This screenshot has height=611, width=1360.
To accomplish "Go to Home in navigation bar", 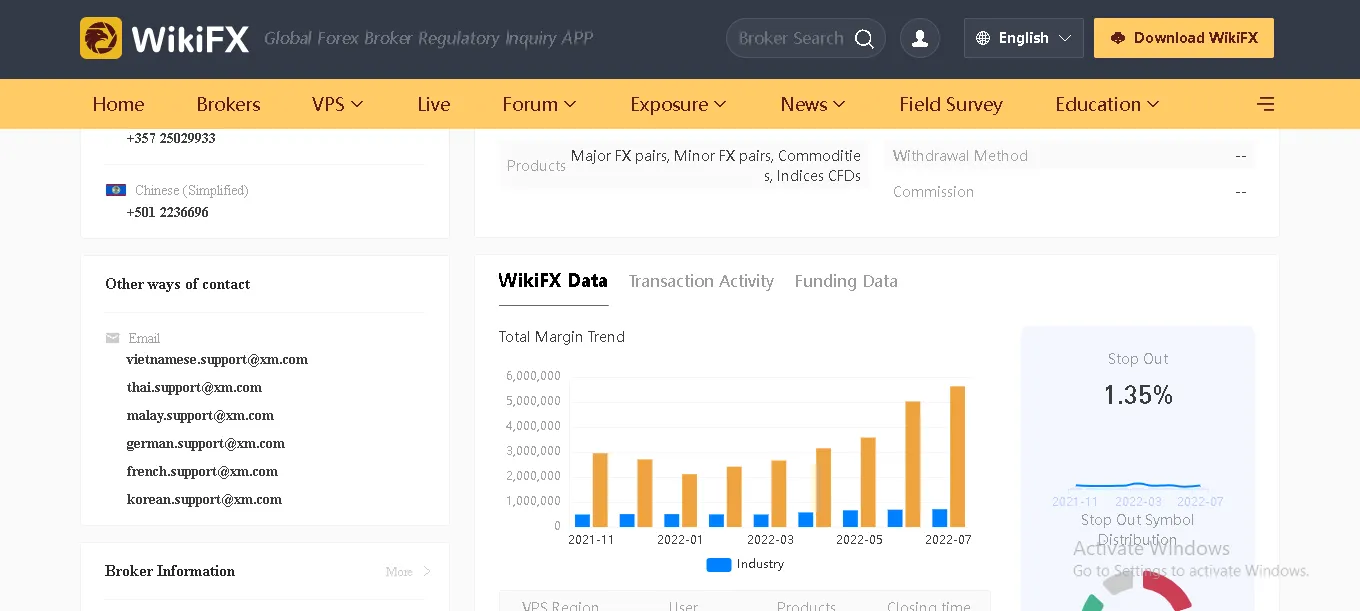I will [118, 104].
